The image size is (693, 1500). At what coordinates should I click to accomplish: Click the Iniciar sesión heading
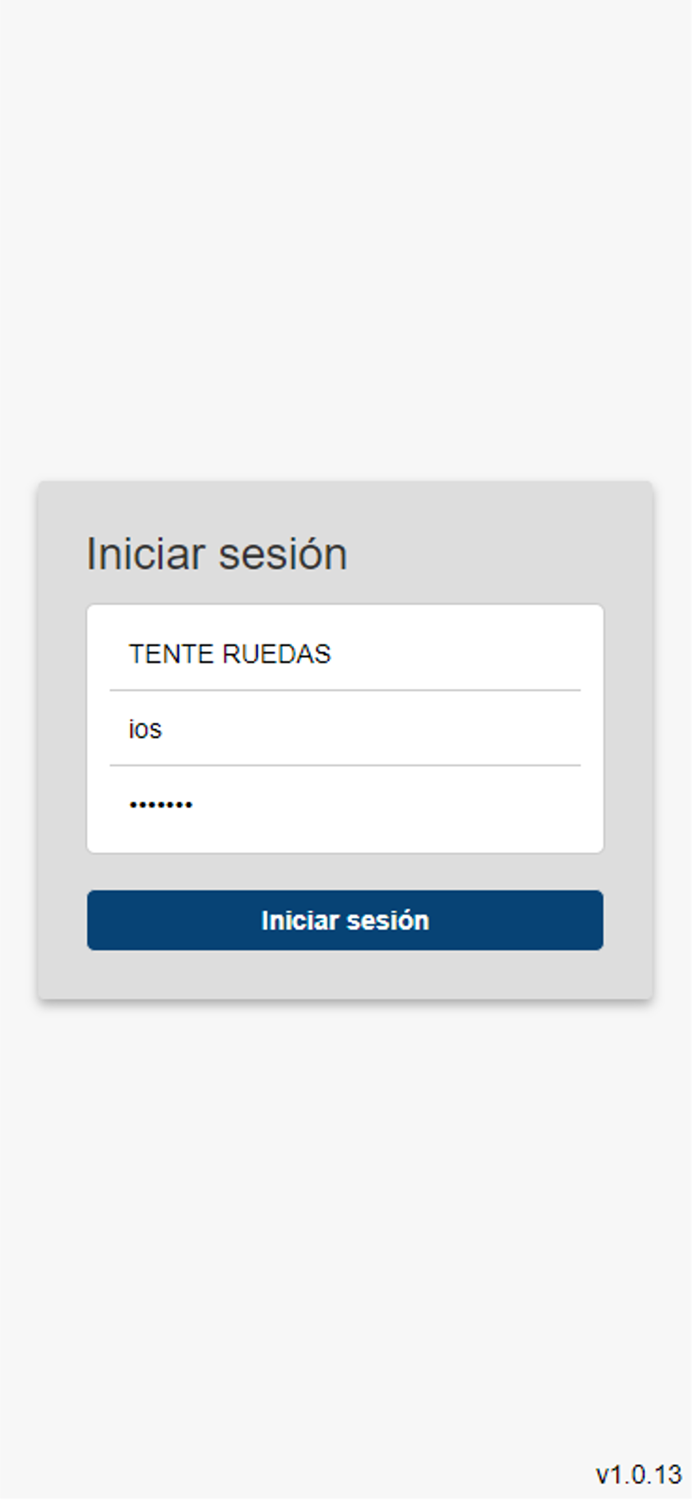click(216, 554)
